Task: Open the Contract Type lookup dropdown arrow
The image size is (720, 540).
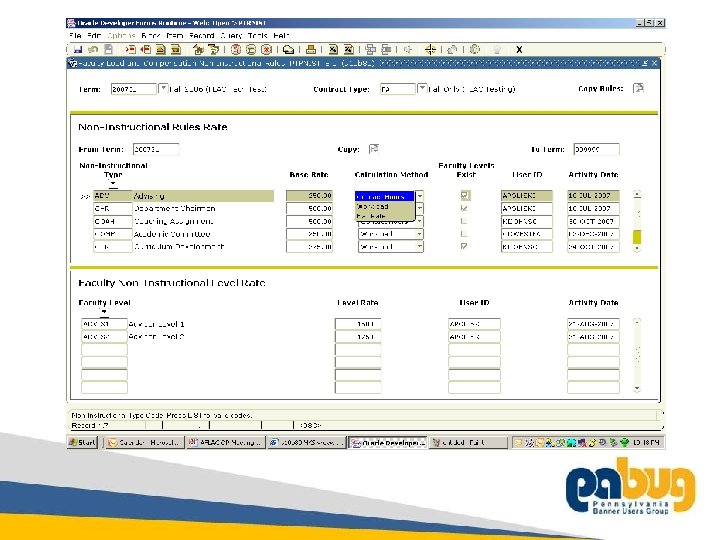Action: 422,88
